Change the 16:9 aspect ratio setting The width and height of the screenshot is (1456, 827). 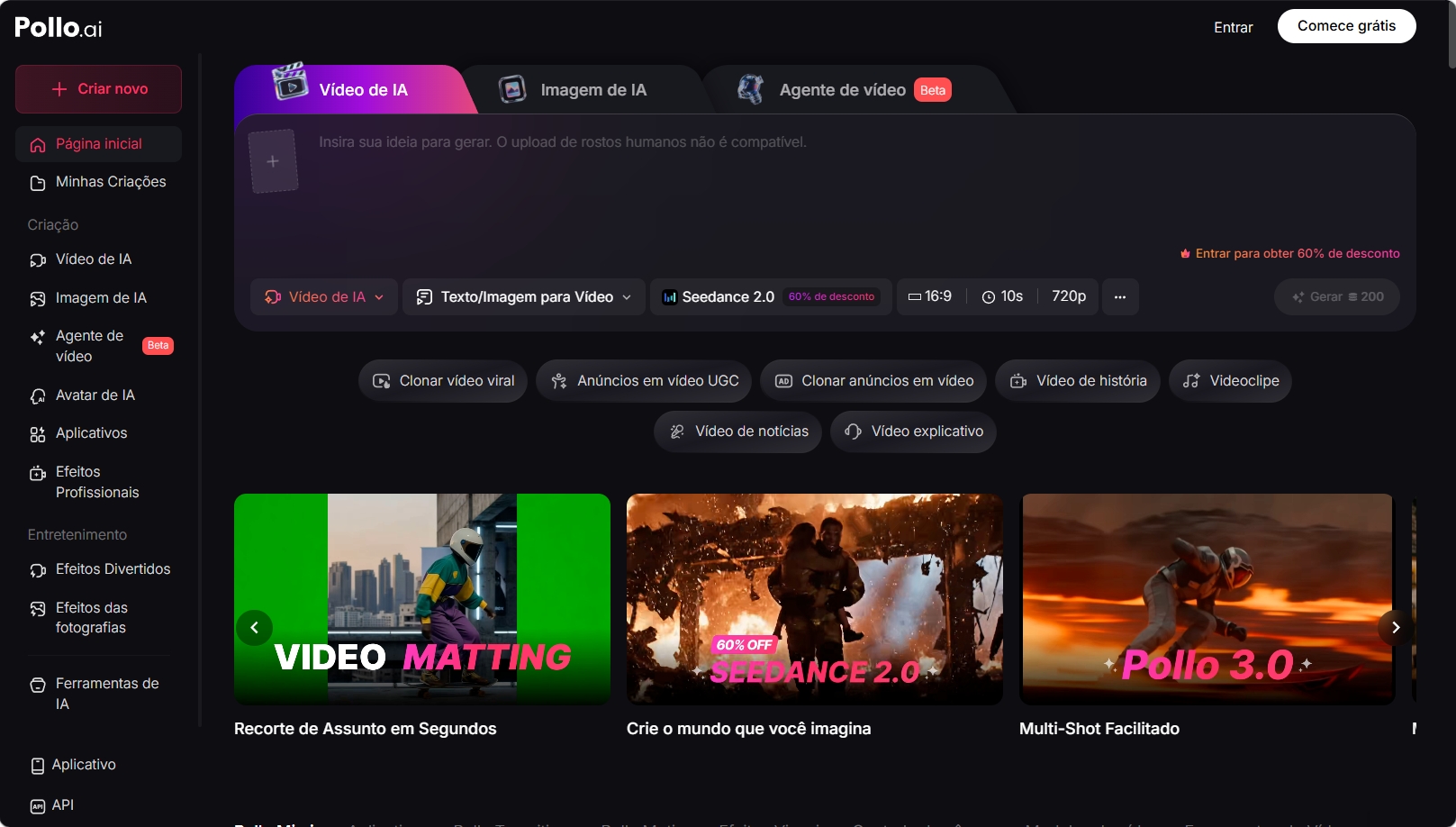pyautogui.click(x=930, y=296)
